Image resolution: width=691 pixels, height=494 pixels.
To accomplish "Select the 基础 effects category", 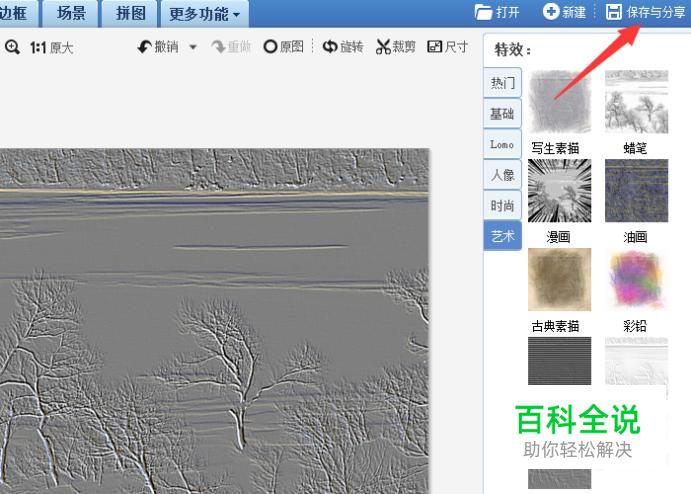I will click(x=502, y=113).
